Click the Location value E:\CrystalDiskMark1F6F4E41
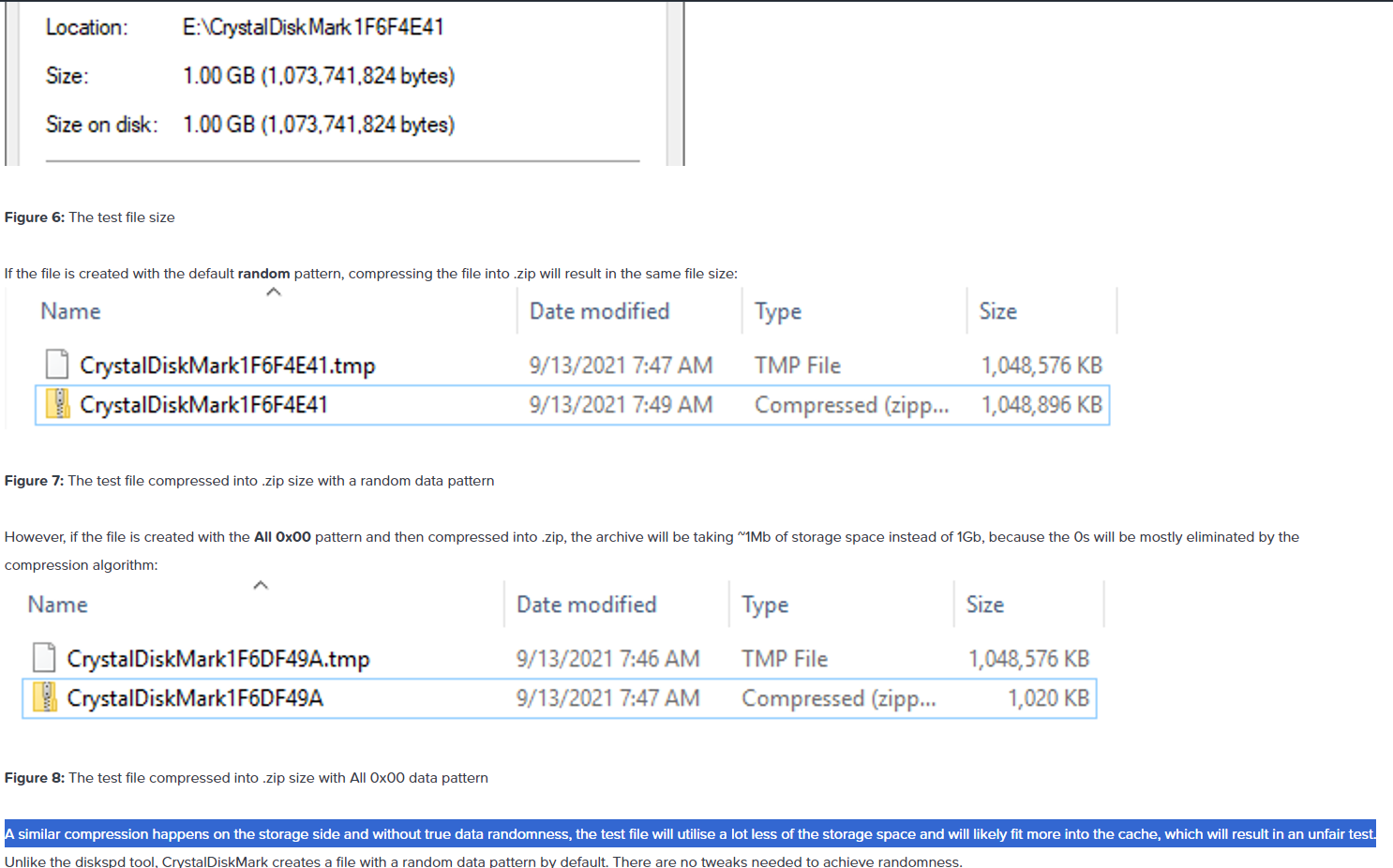 click(x=313, y=27)
